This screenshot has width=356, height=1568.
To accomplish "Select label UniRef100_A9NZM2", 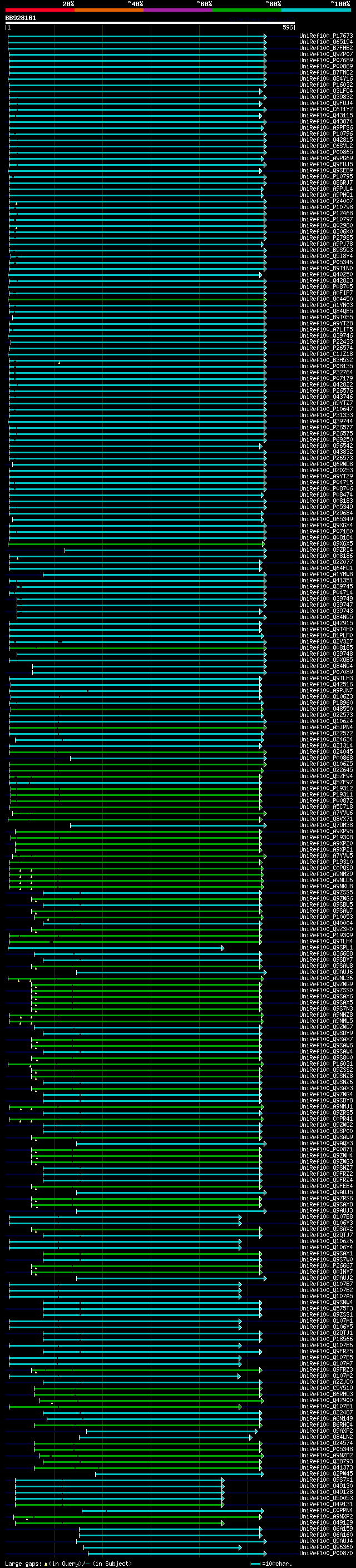I will 326,1455.
